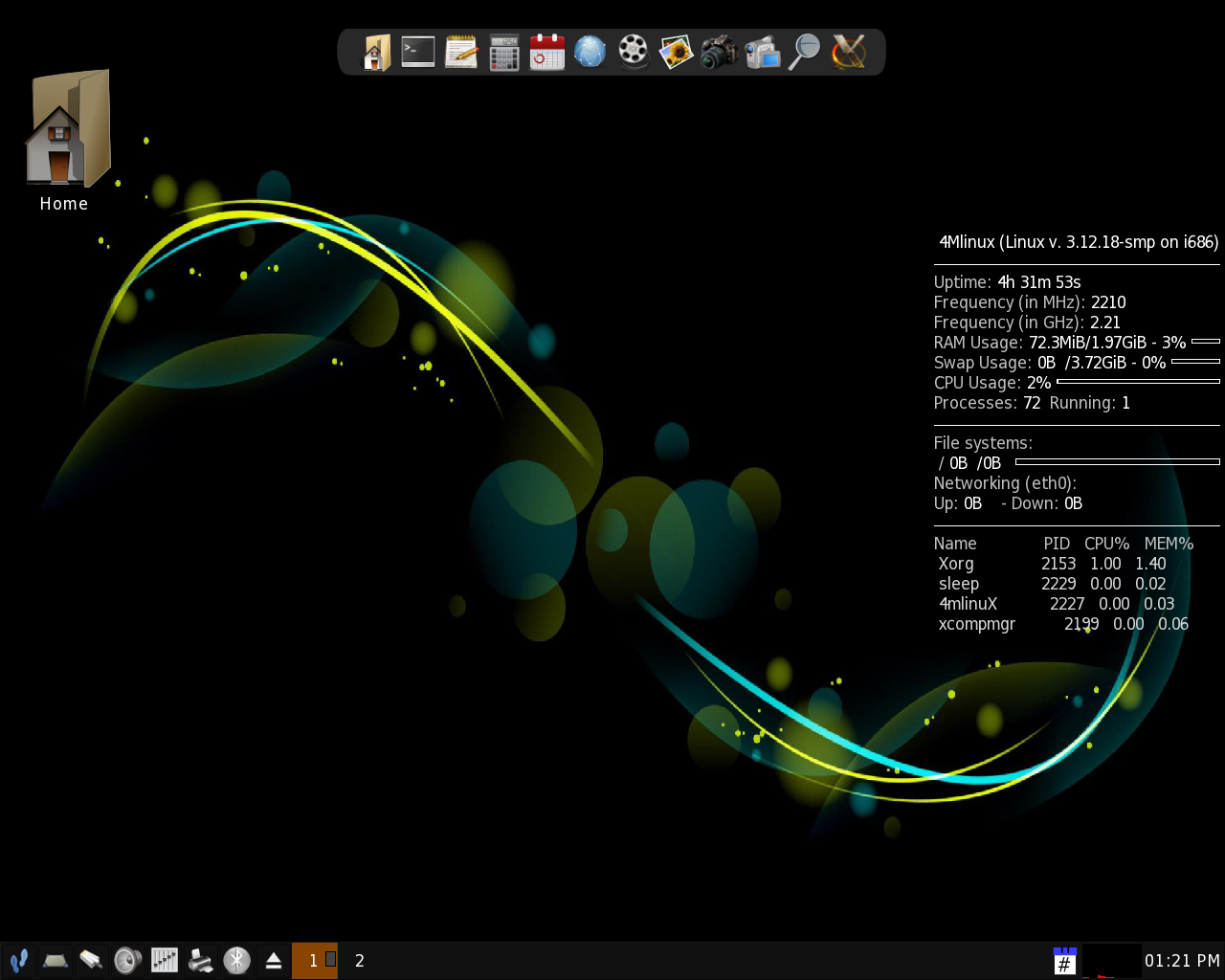
Task: Click the X logo icon in the dock
Action: pos(848,52)
